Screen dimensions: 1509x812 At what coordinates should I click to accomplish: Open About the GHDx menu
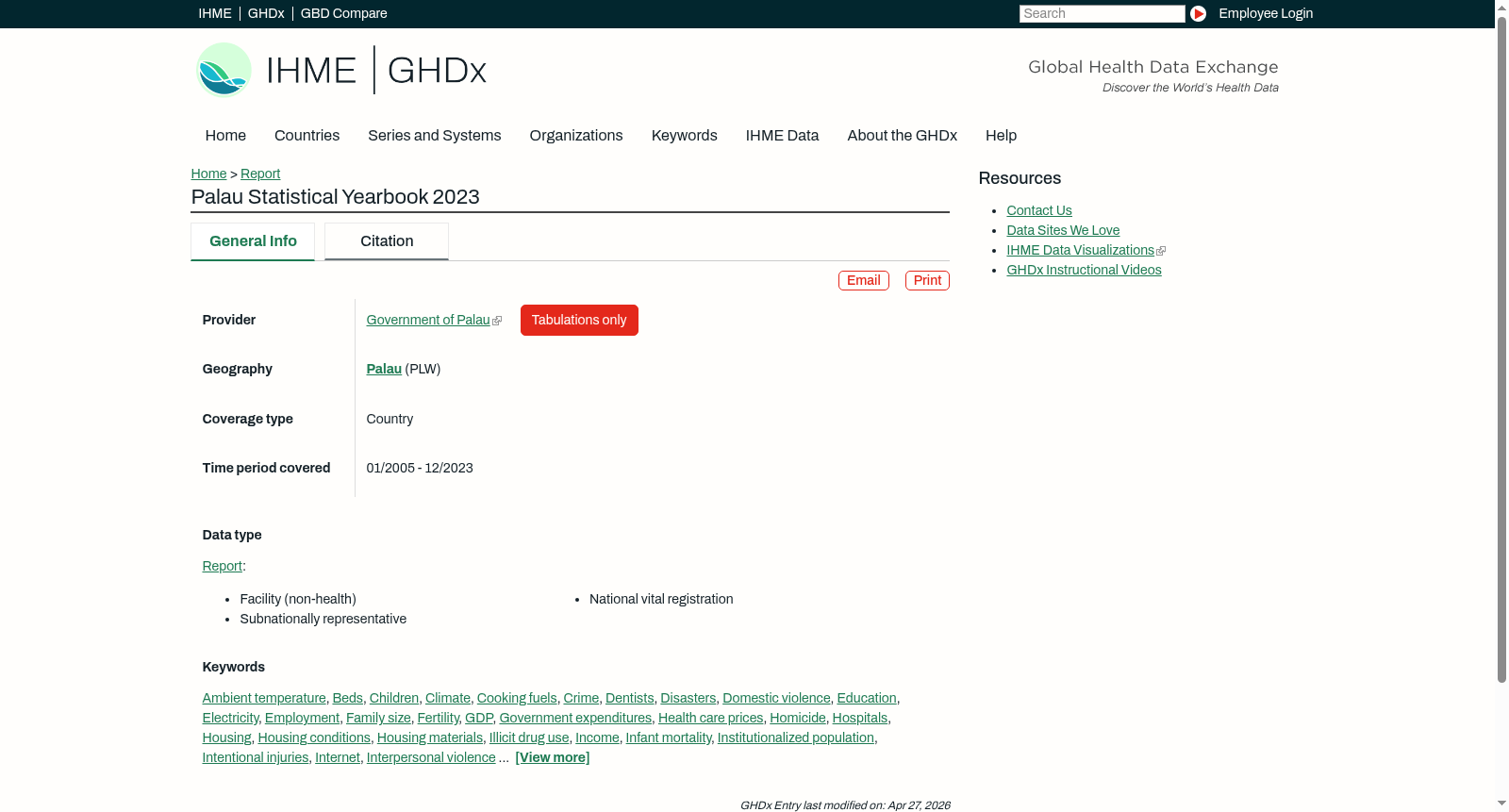click(x=903, y=136)
